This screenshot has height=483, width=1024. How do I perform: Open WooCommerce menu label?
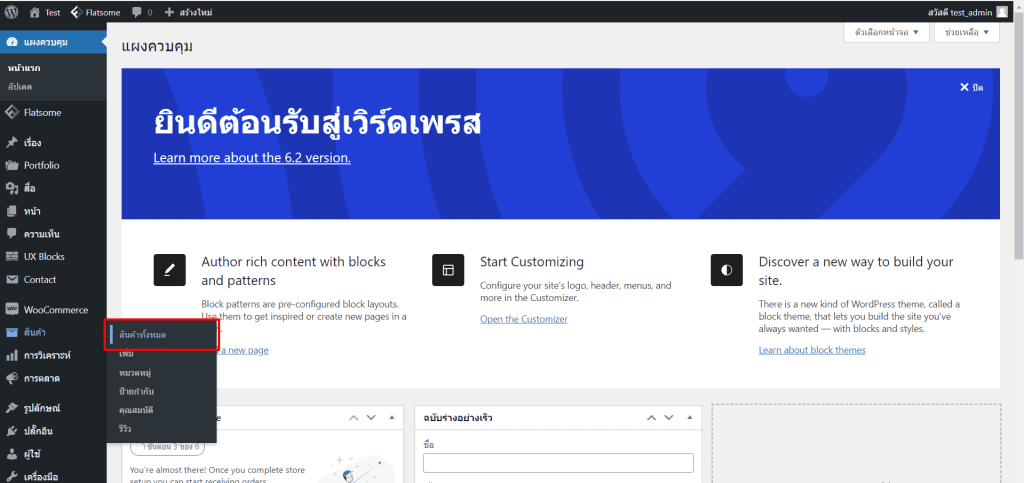(x=56, y=310)
